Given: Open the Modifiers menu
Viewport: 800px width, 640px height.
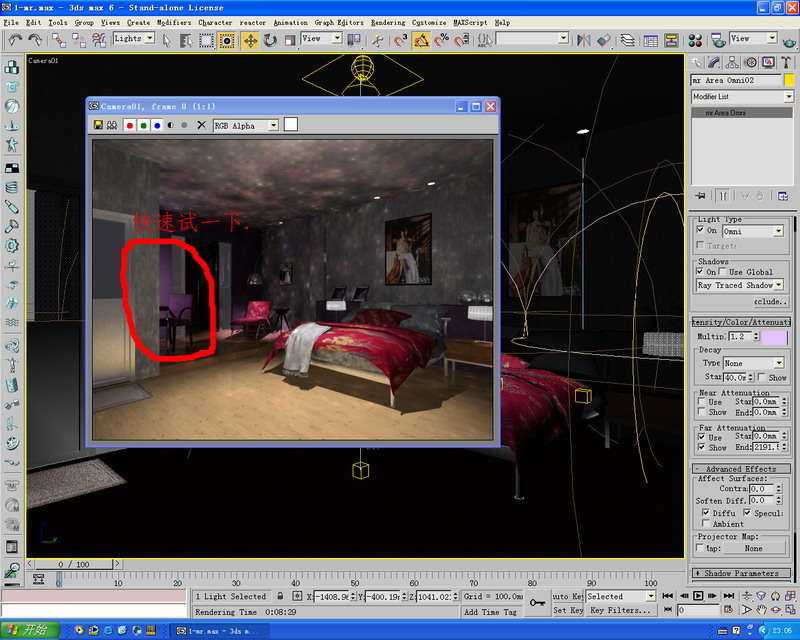Looking at the screenshot, I should pos(174,22).
